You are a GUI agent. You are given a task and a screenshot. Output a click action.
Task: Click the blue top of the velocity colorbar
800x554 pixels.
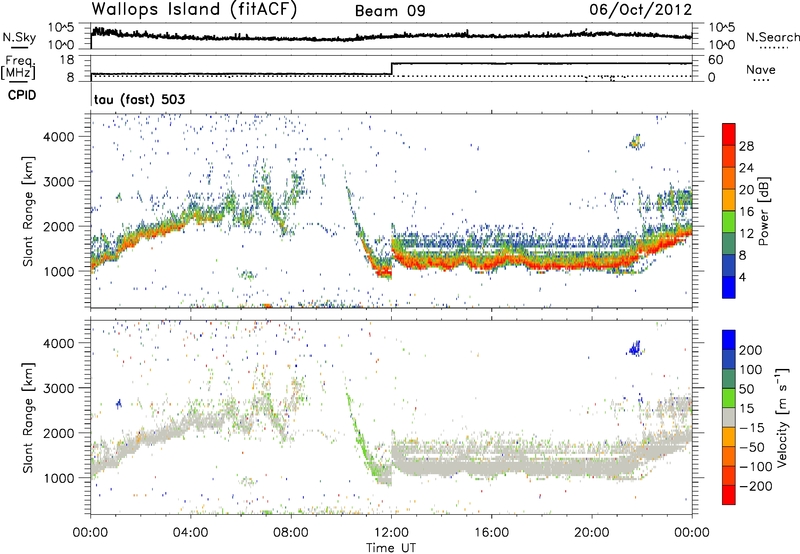point(729,340)
